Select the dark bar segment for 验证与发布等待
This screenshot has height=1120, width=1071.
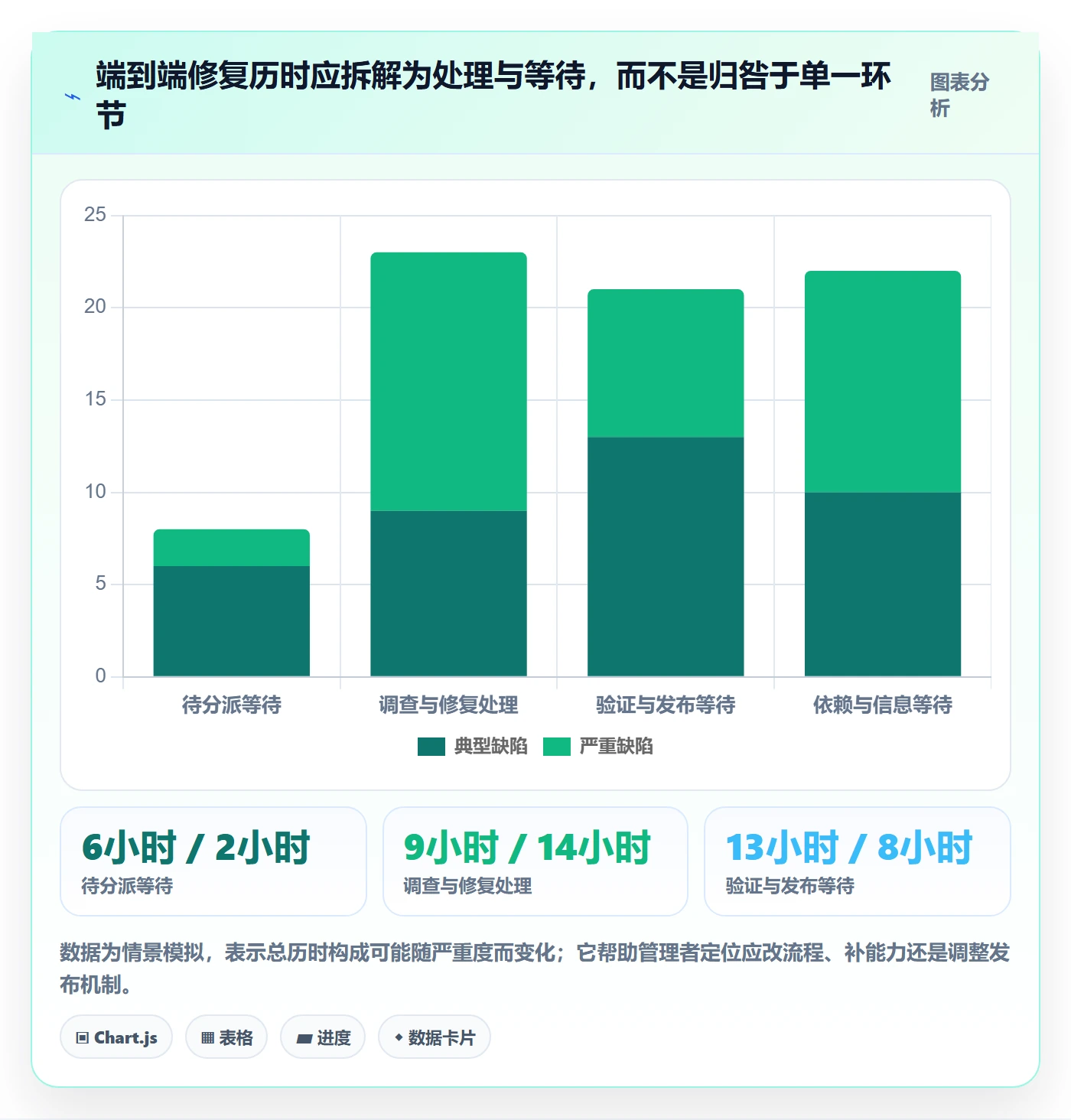[x=666, y=557]
